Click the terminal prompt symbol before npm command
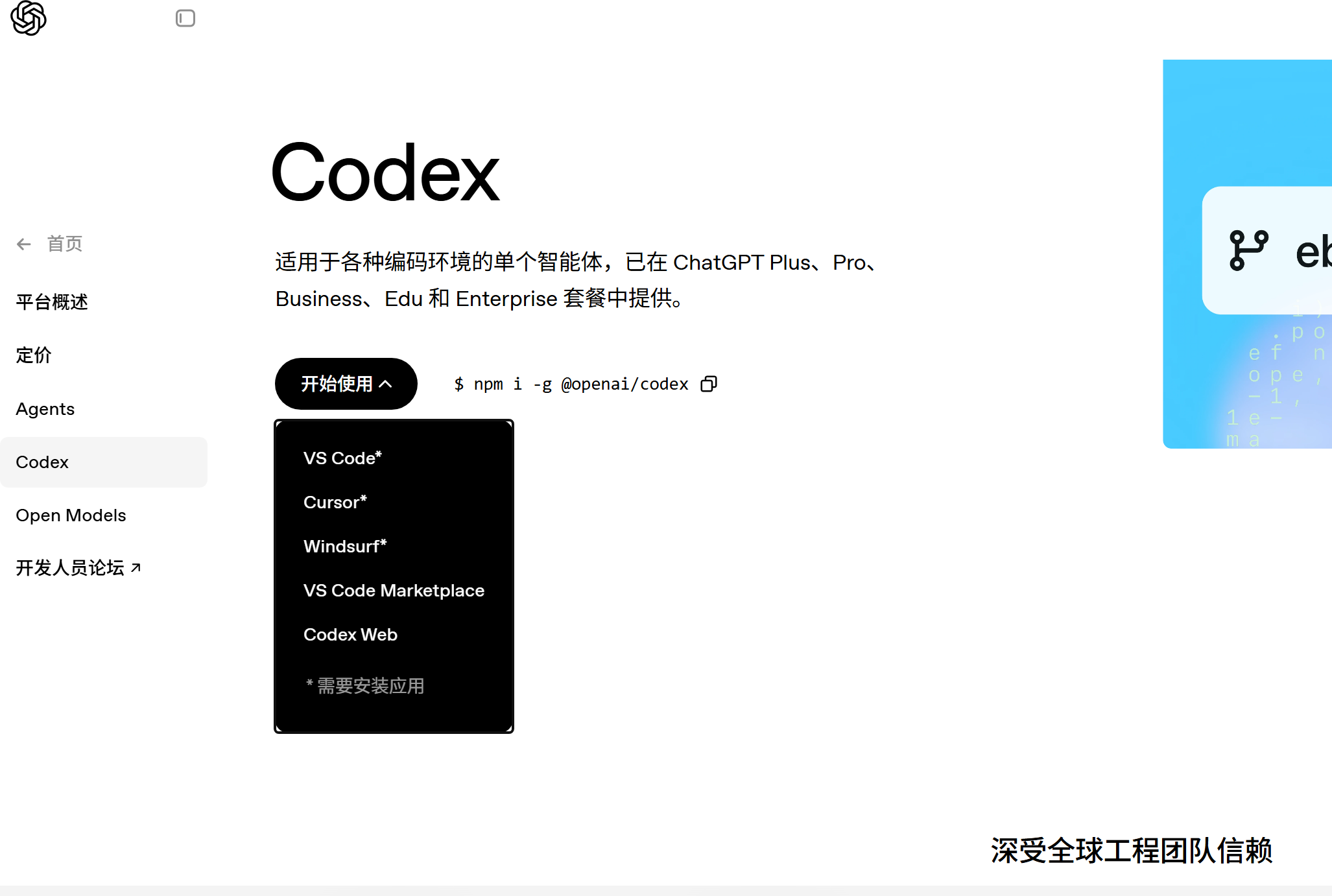Viewport: 1332px width, 896px height. pos(459,384)
